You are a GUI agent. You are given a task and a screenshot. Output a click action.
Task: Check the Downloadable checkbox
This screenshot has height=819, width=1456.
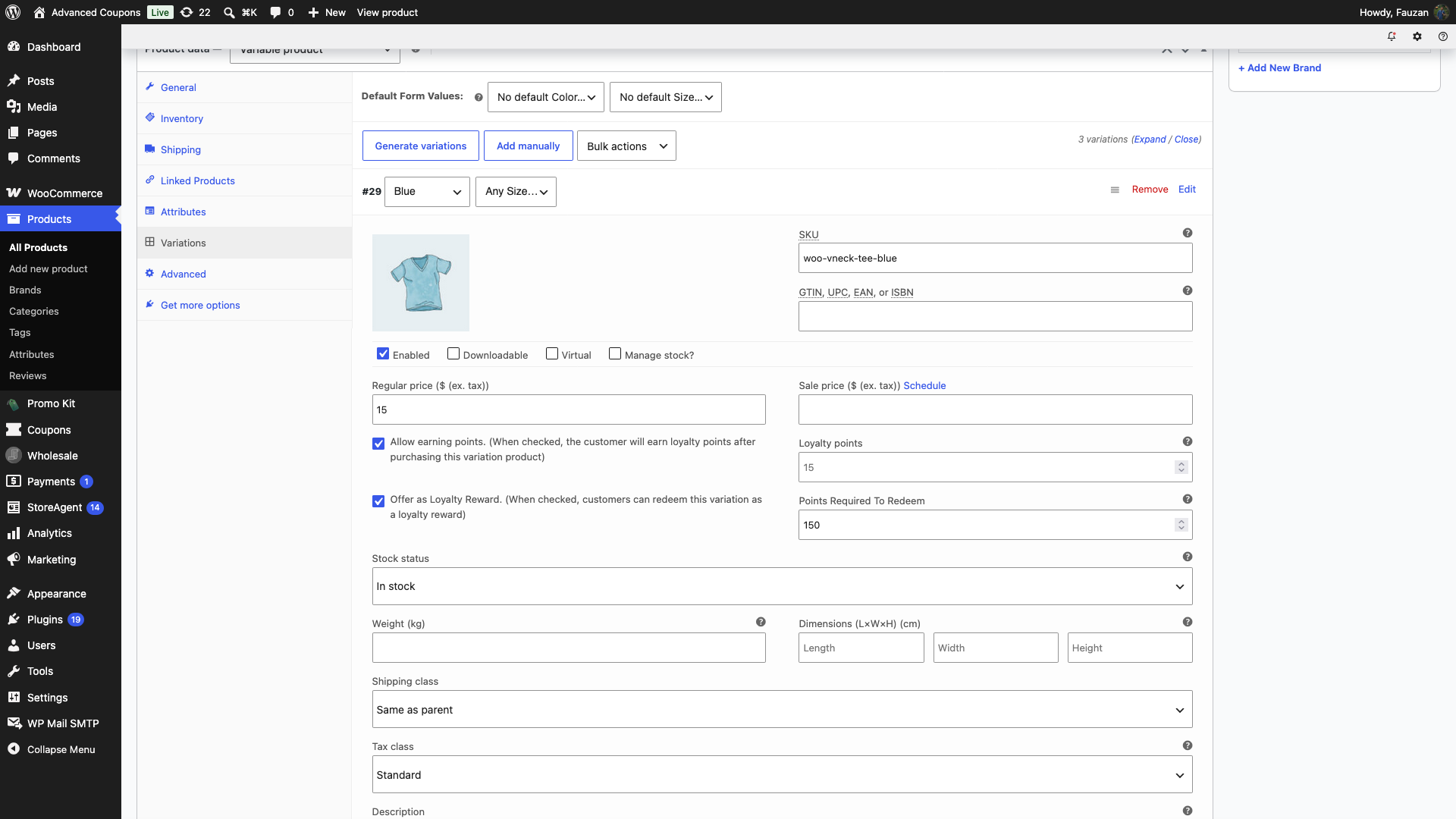[x=453, y=354]
